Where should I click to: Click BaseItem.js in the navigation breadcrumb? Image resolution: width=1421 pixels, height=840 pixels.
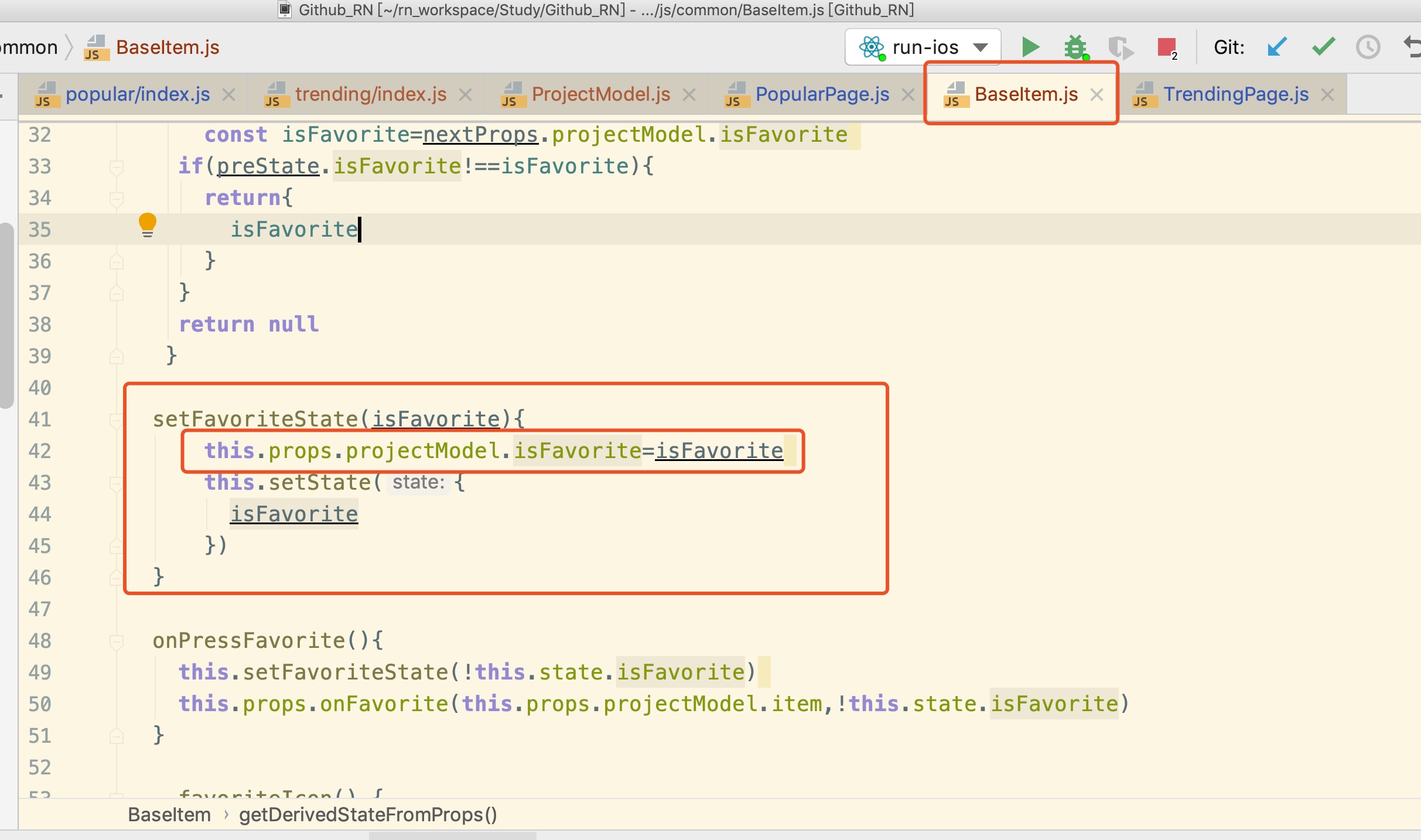coord(167,47)
